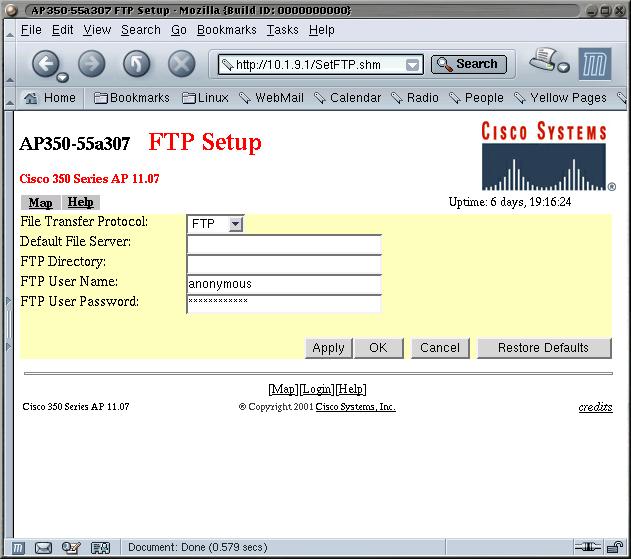Click the FTP Directory field
Screen dimensions: 631x559
(284, 264)
